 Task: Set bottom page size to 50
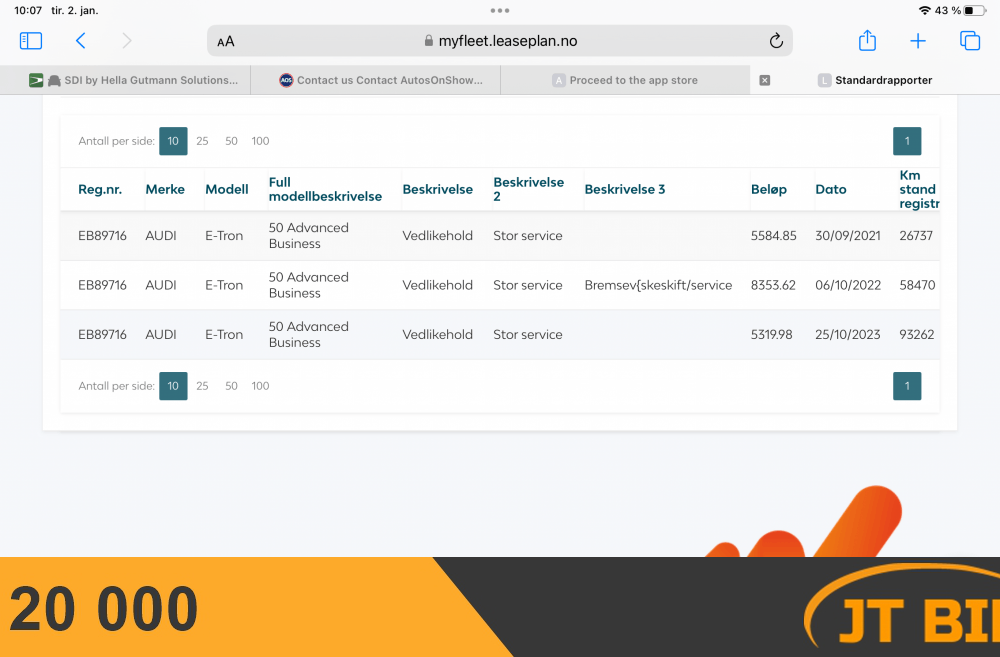point(232,386)
